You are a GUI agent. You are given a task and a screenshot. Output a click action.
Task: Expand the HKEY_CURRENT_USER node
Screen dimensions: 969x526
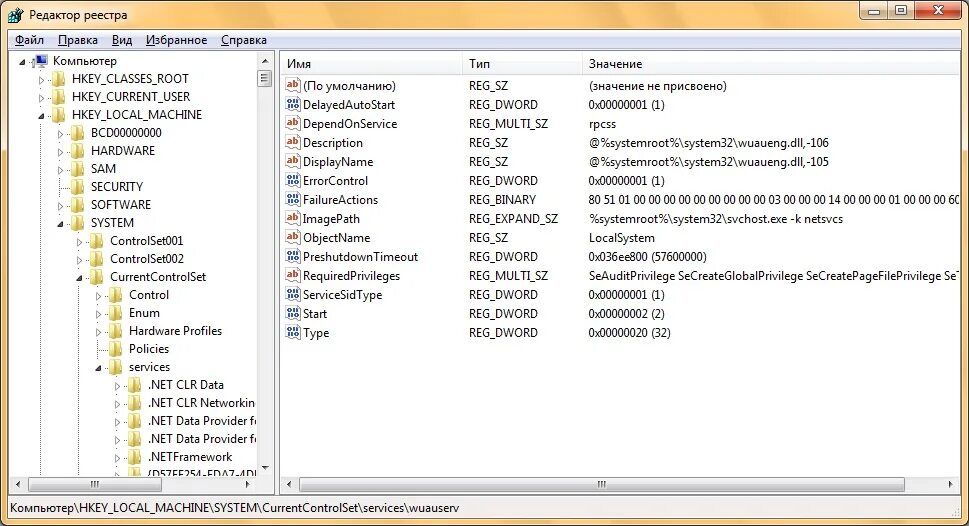41,98
